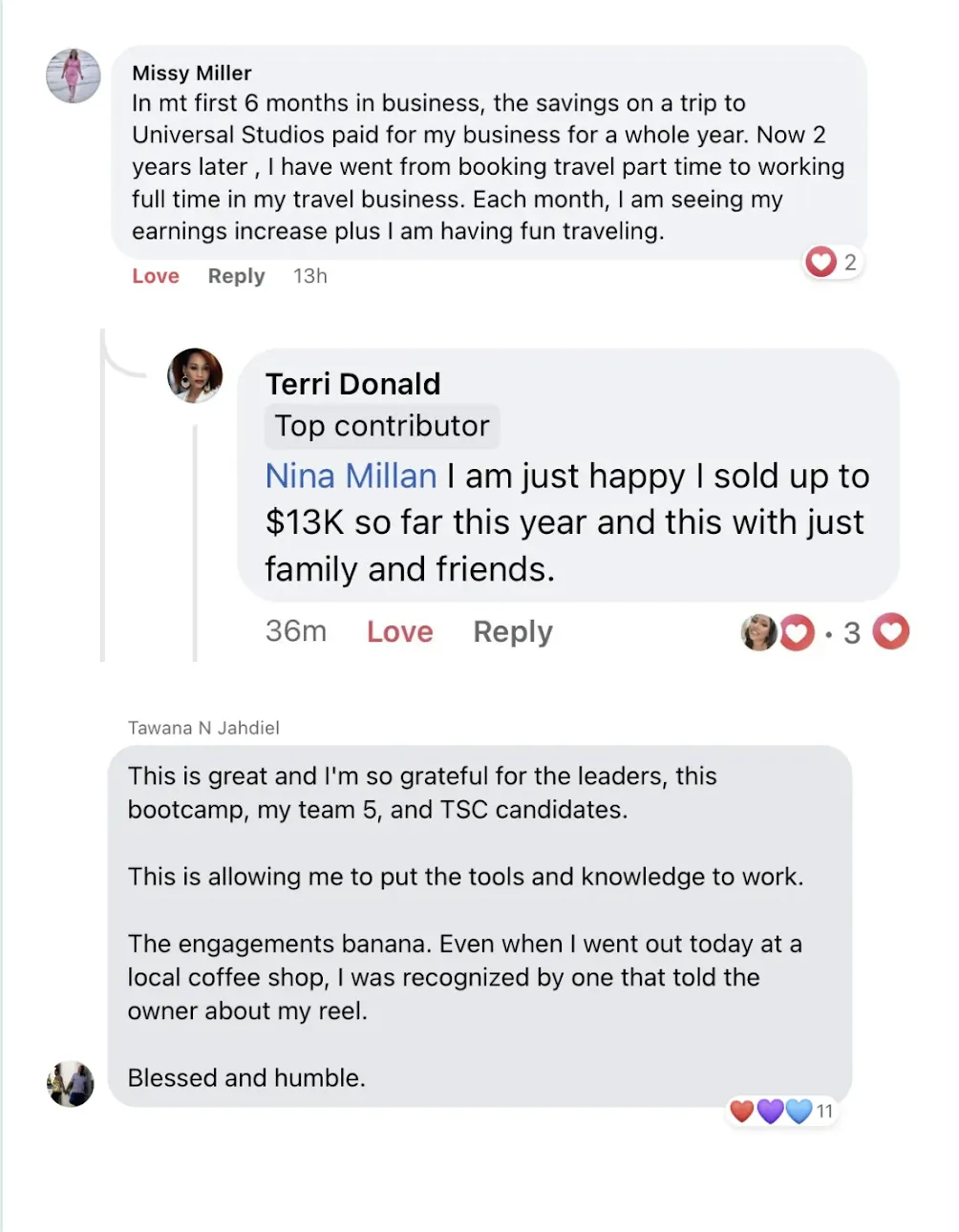Click small reactor avatar on Terri Donald's comment
Image resolution: width=959 pixels, height=1232 pixels.
759,632
